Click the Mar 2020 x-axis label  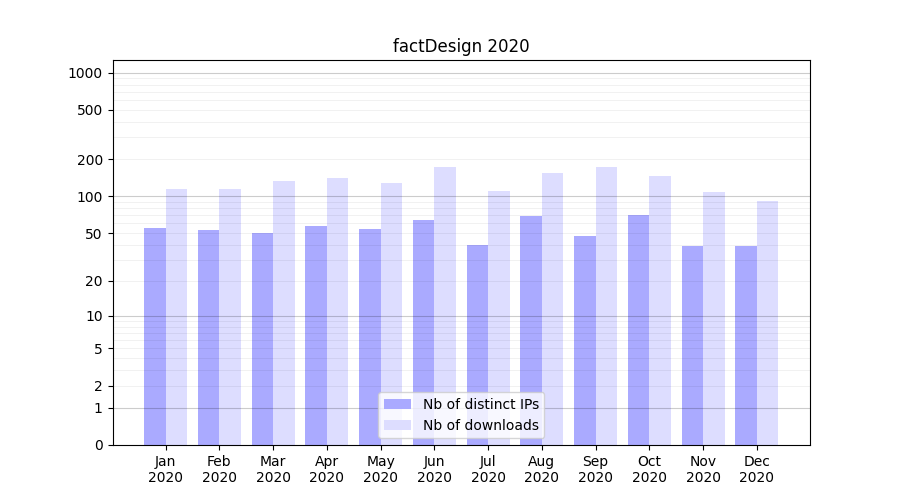(273, 469)
